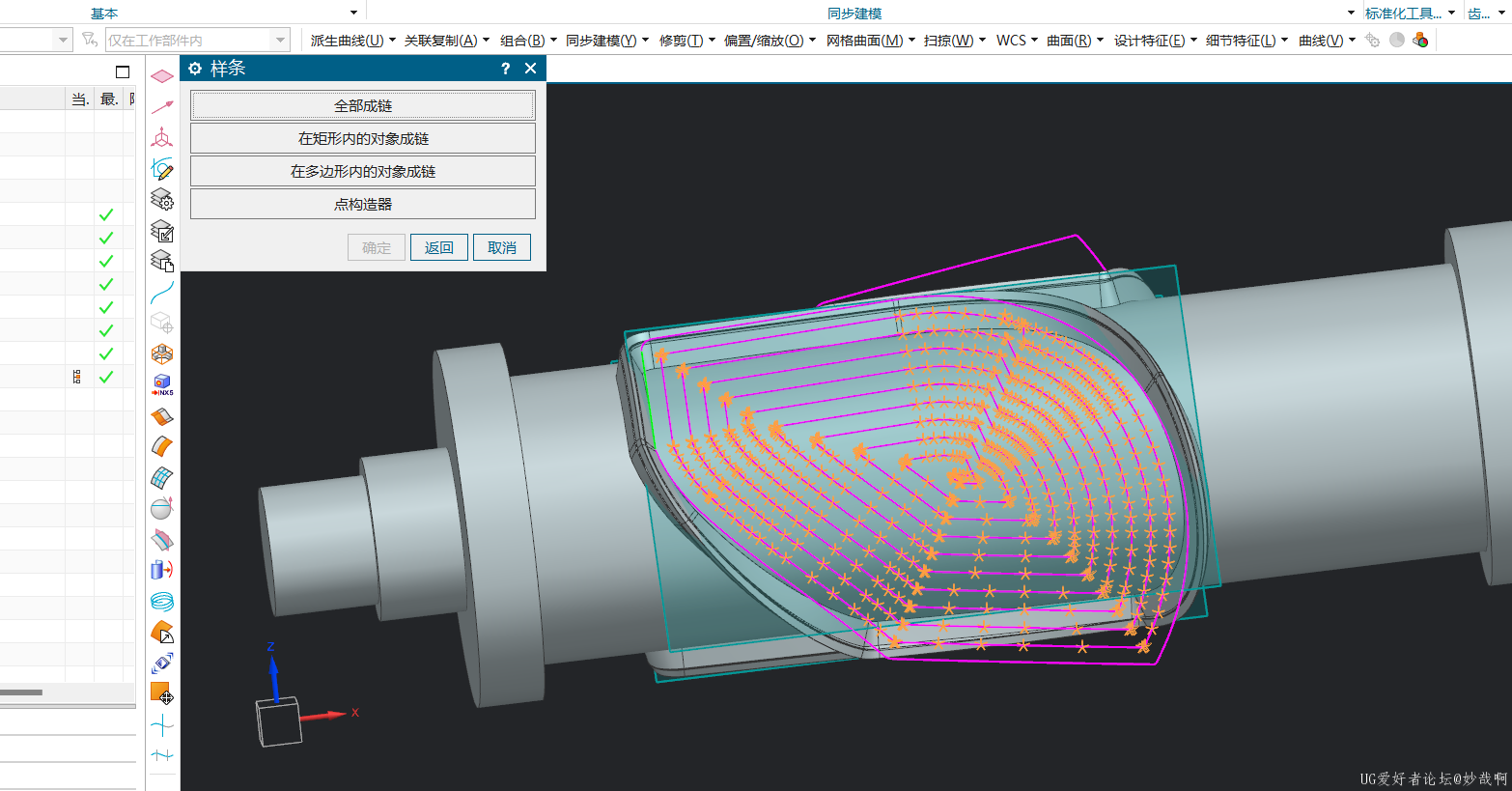Click the gear icon in 样条 dialog title
This screenshot has height=791, width=1512.
click(x=195, y=69)
